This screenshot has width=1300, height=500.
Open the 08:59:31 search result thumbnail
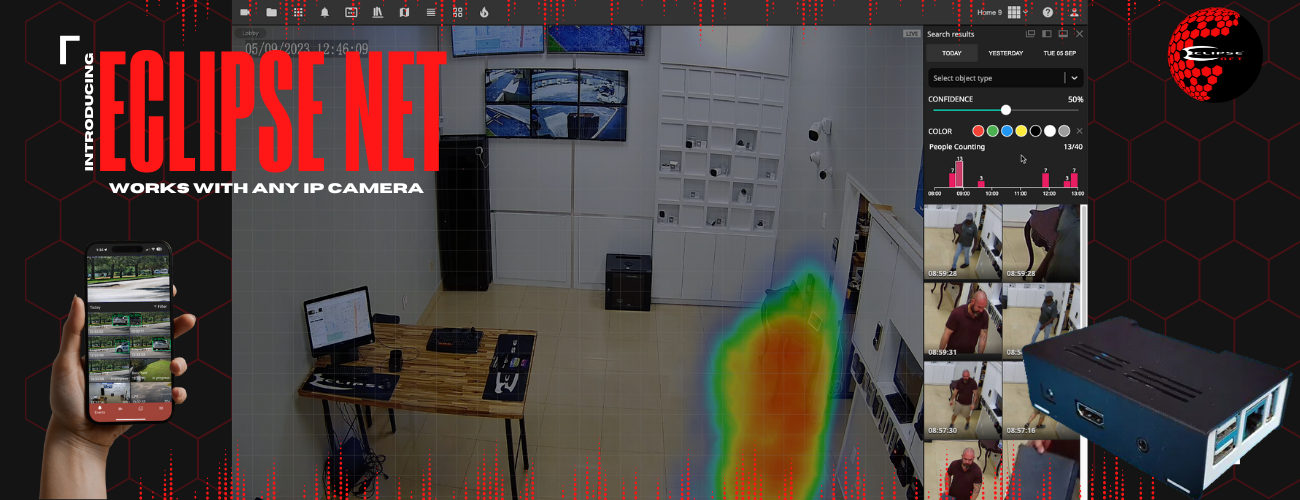tap(963, 320)
